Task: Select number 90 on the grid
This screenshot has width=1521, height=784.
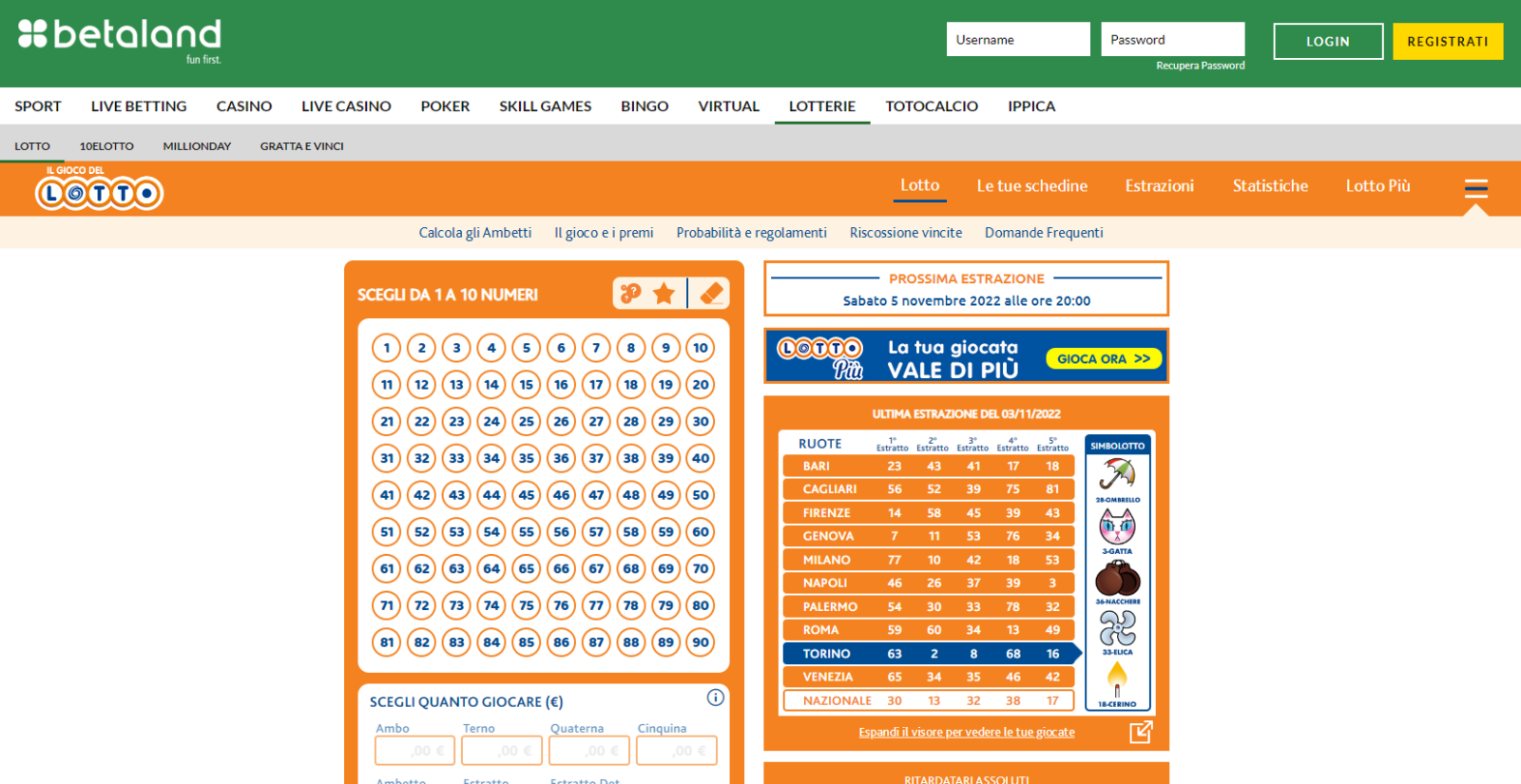Action: pos(701,641)
